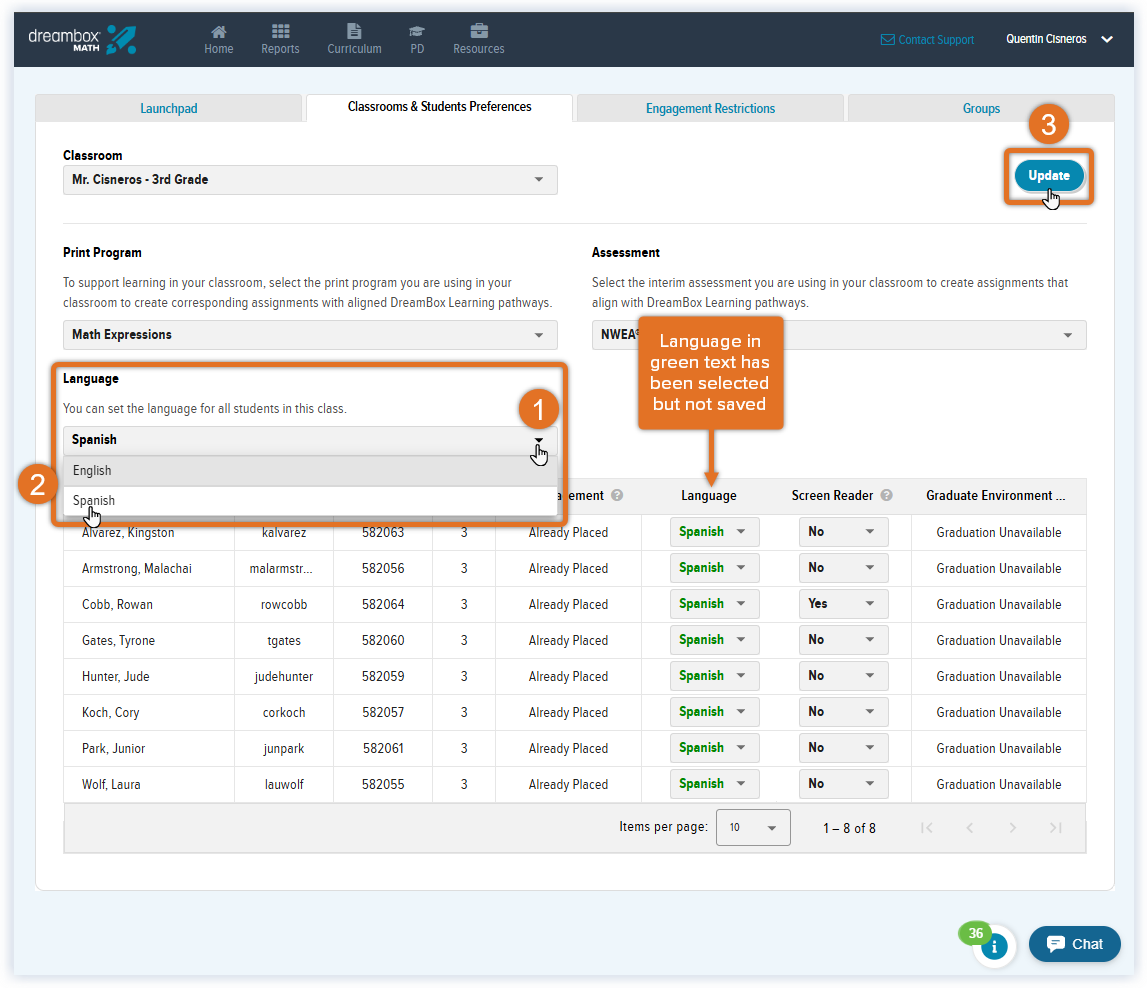Open Tyrone Gates's screen reader dropdown
The image size is (1147, 988).
(x=843, y=640)
